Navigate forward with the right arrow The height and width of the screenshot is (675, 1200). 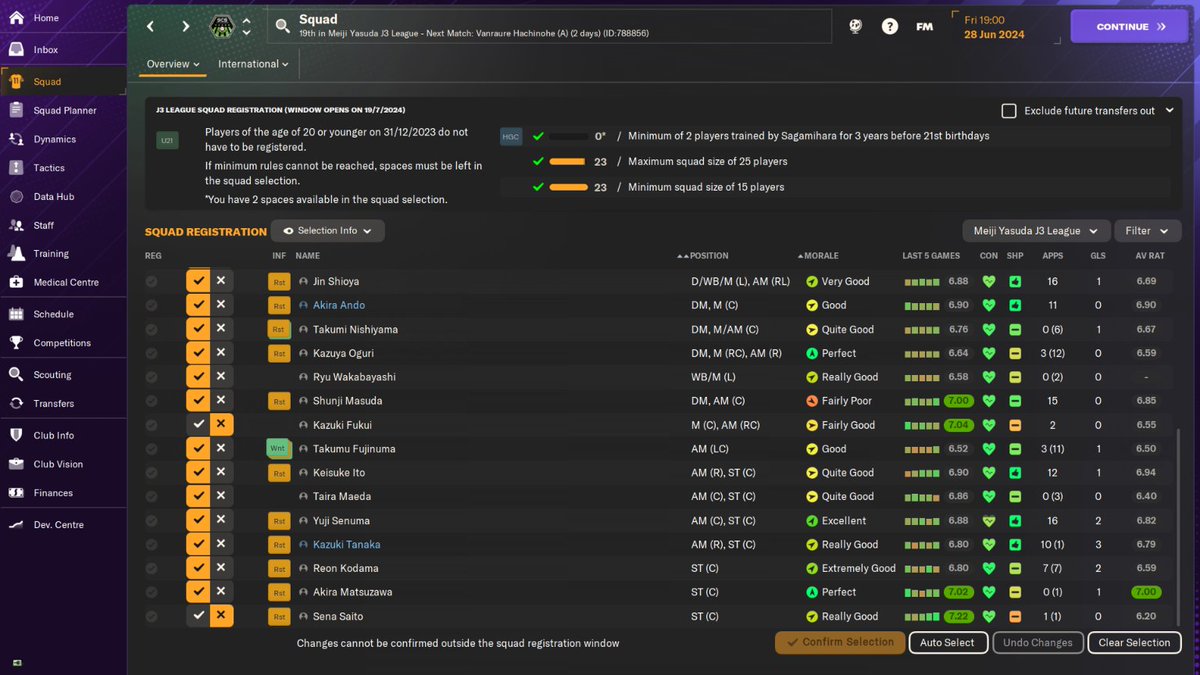click(186, 26)
